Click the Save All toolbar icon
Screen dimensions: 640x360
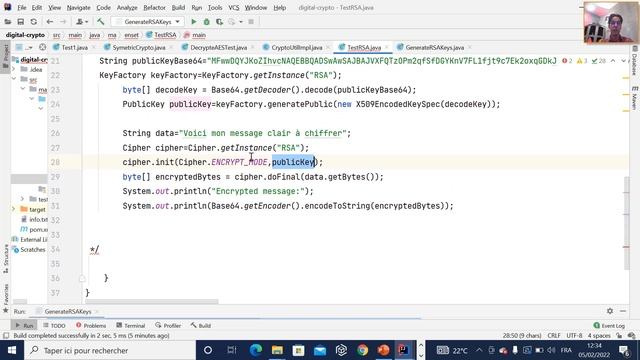click(20, 22)
